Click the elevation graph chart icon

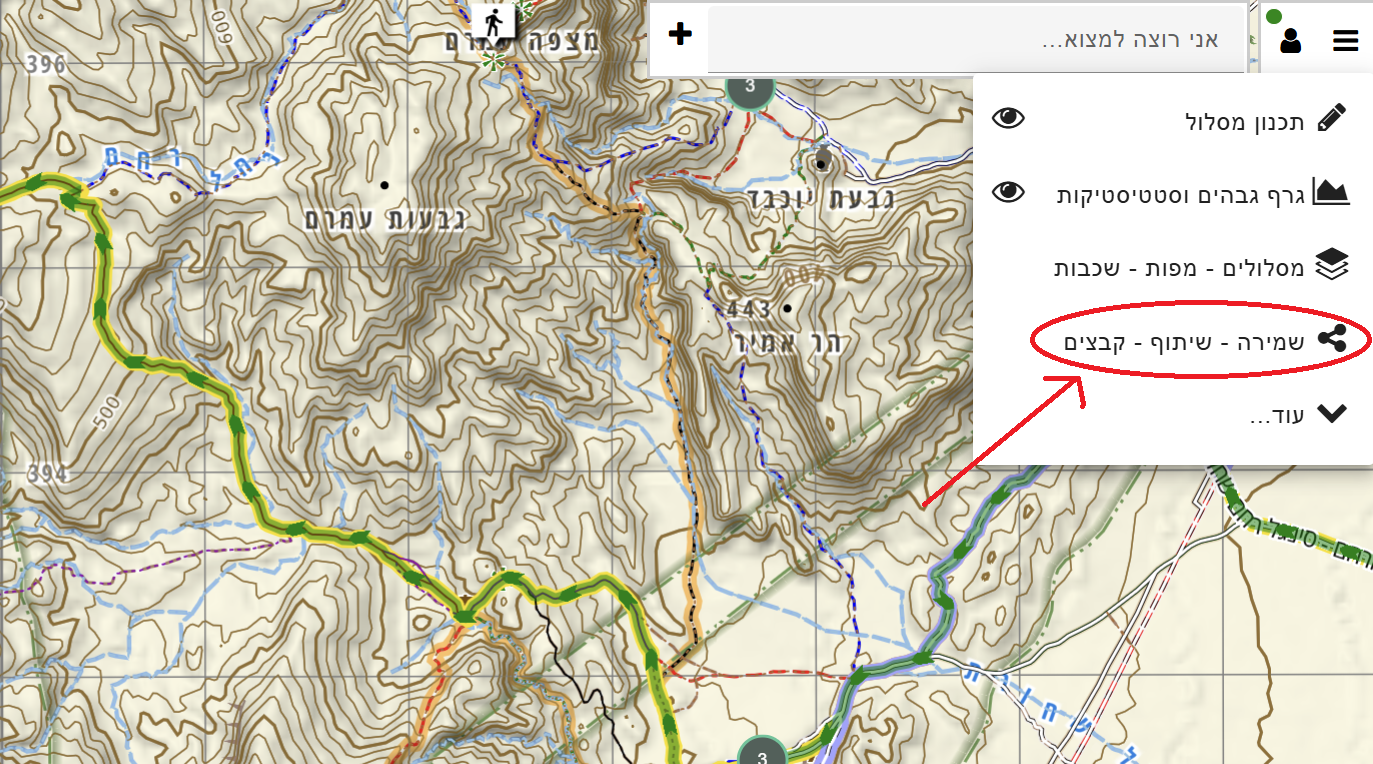click(1331, 192)
